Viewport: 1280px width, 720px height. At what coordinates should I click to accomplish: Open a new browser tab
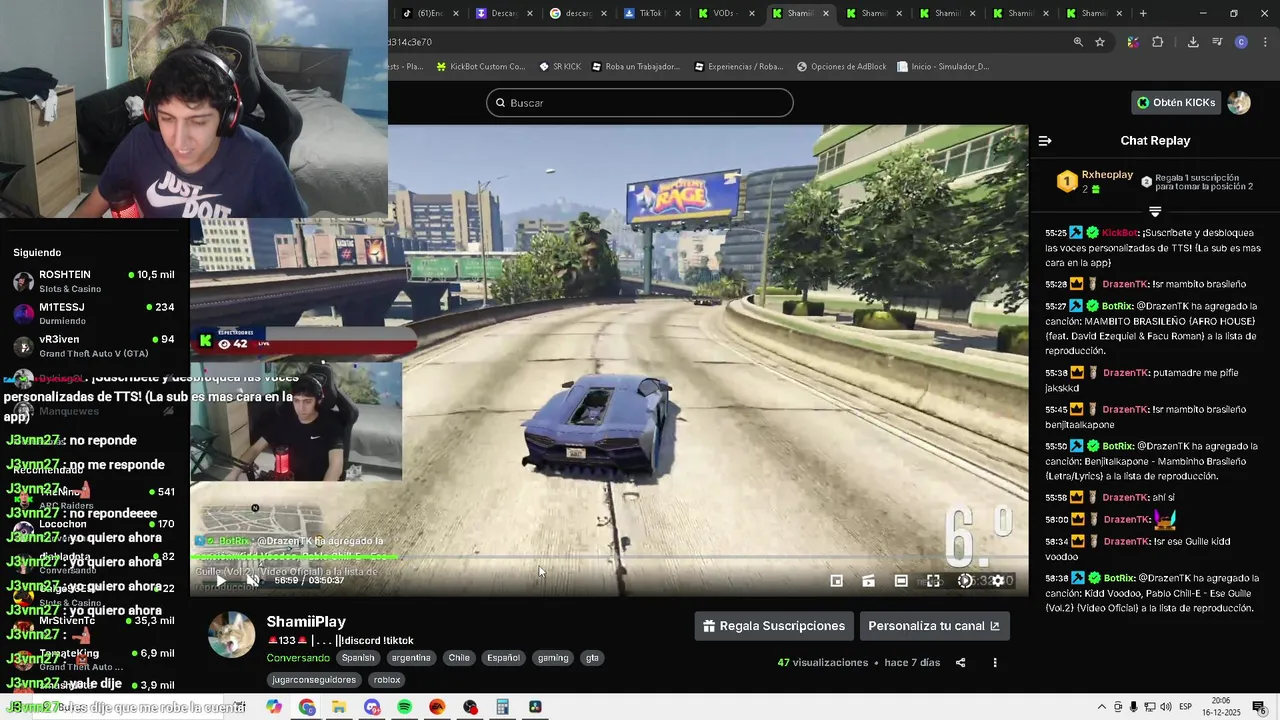[1143, 13]
